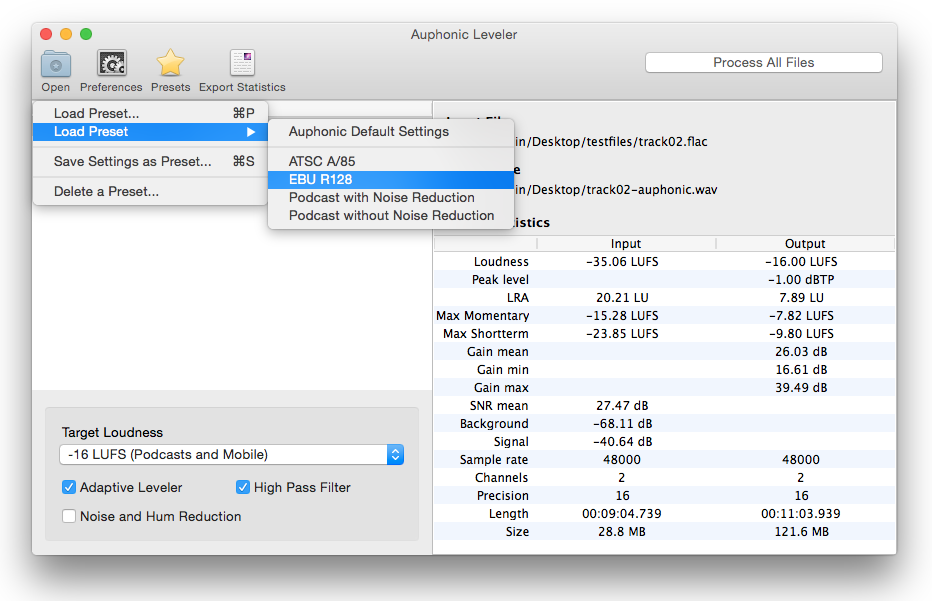This screenshot has height=601, width=932.
Task: Click the Gain max 39.49 dB value
Action: point(801,388)
